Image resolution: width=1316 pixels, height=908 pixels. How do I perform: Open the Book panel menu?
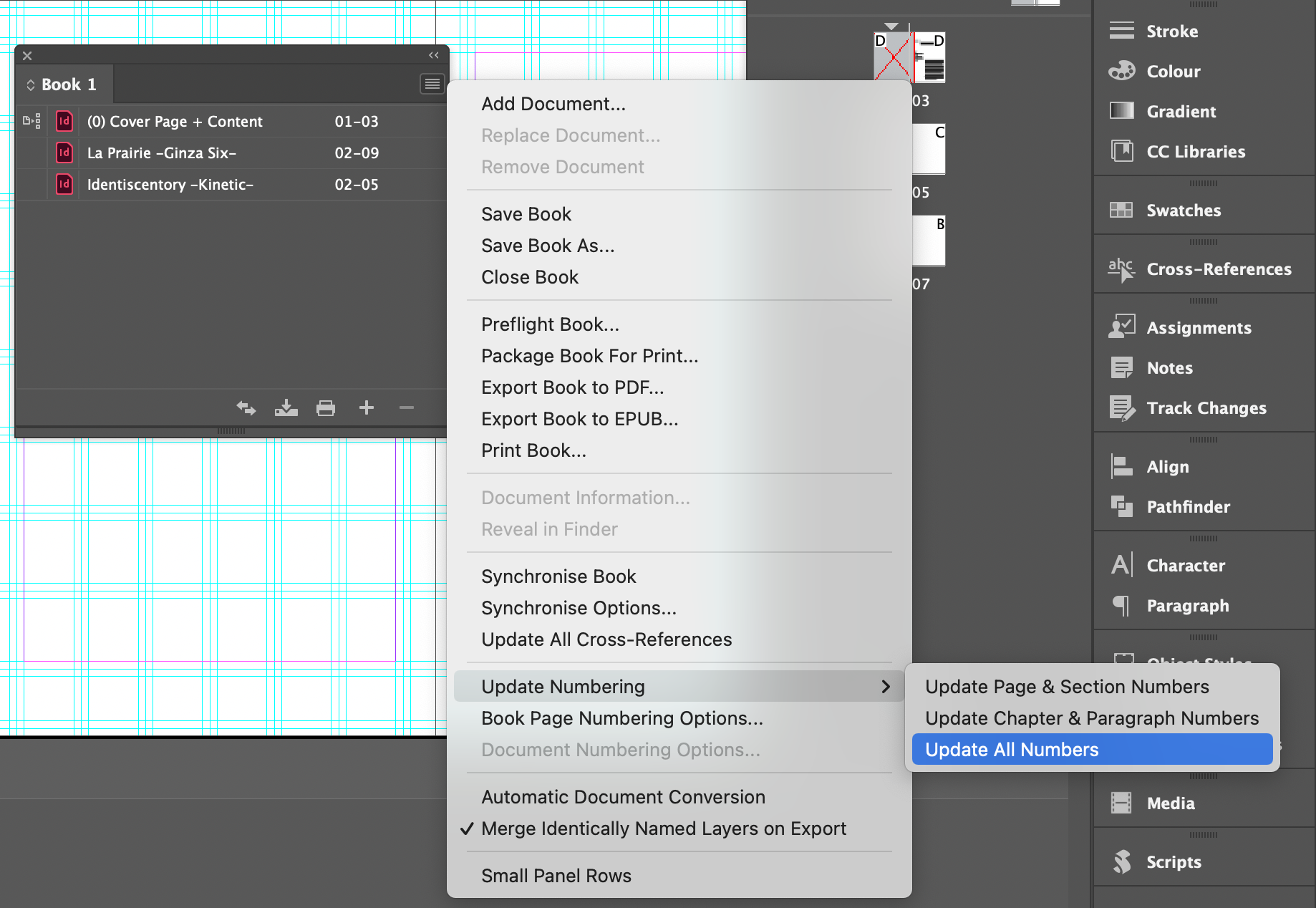coord(432,84)
